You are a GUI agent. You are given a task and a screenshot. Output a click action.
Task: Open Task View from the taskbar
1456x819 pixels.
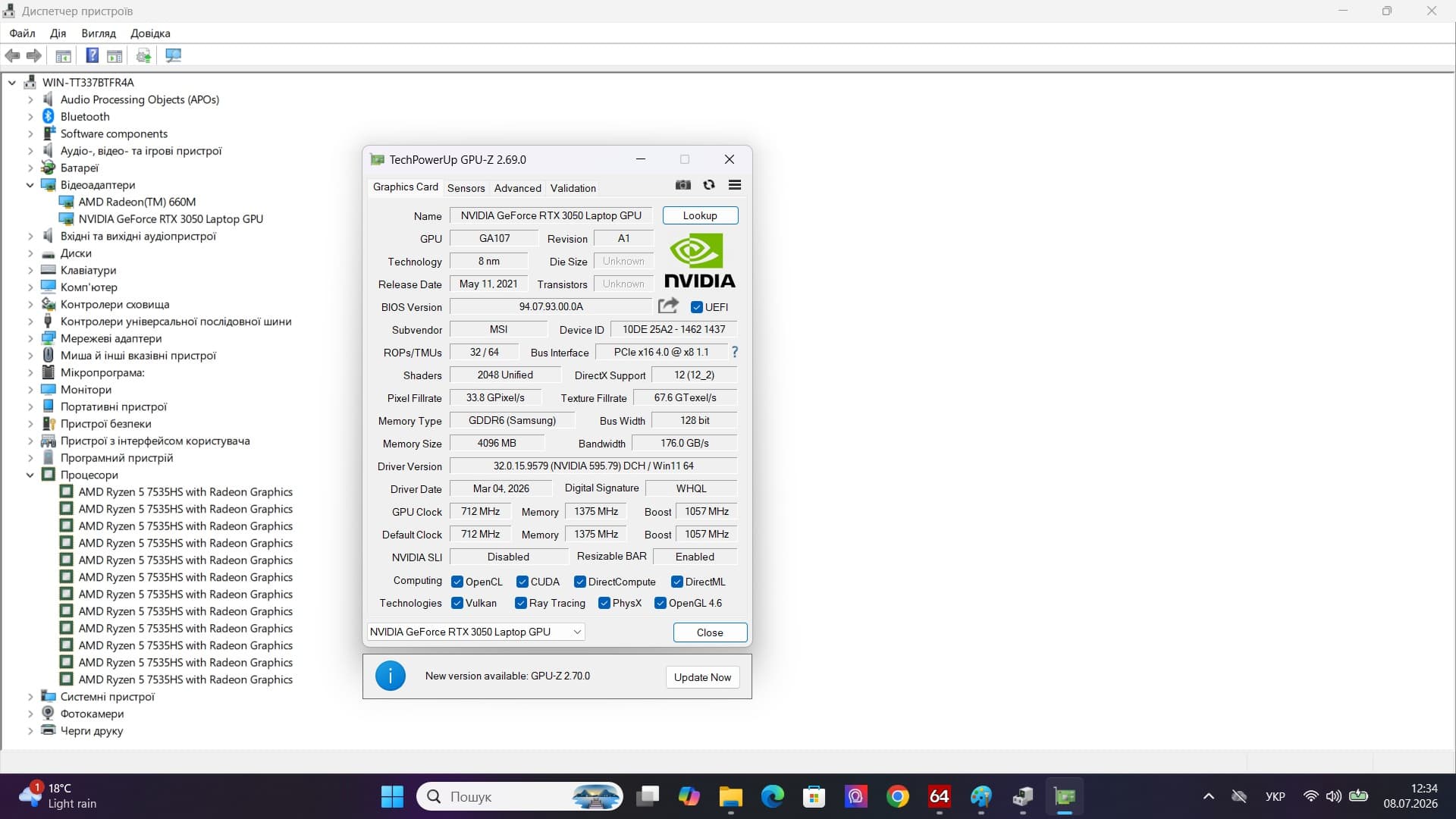[x=647, y=796]
